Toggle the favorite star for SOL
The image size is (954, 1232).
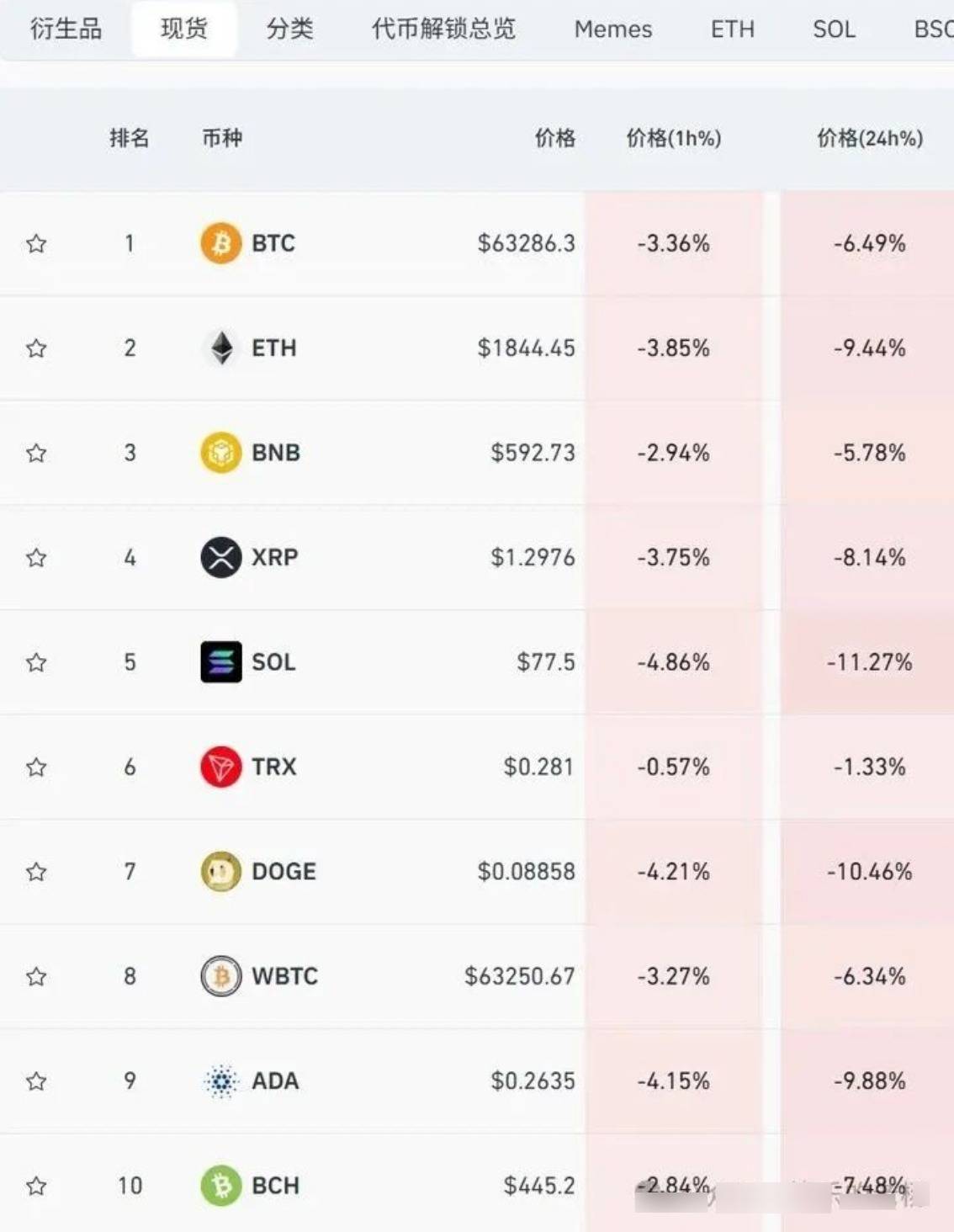coord(36,663)
